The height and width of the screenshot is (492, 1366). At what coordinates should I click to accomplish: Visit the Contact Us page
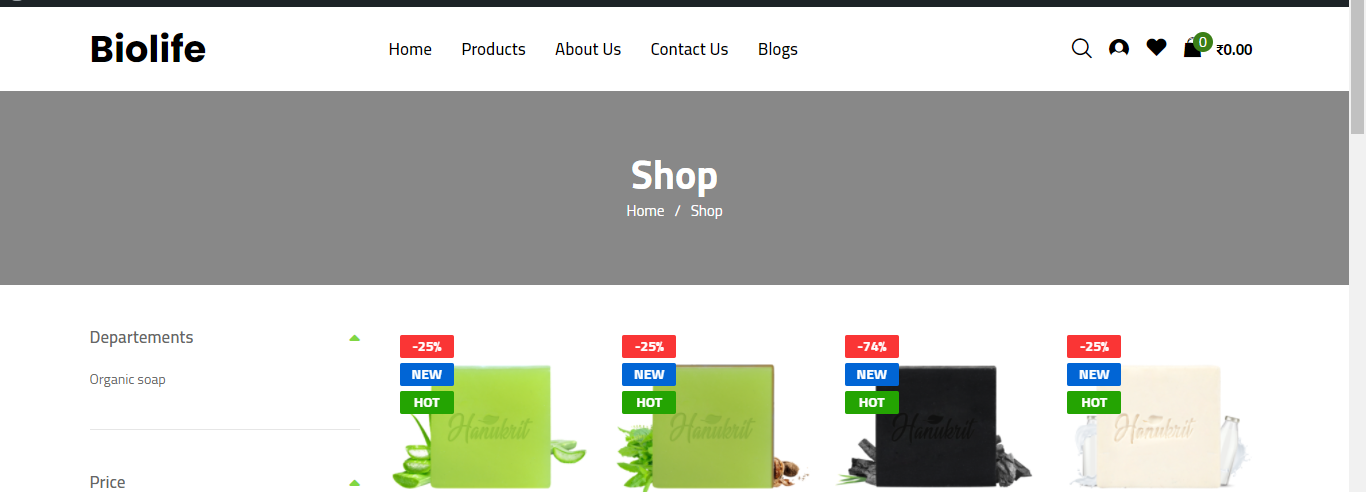coord(689,49)
